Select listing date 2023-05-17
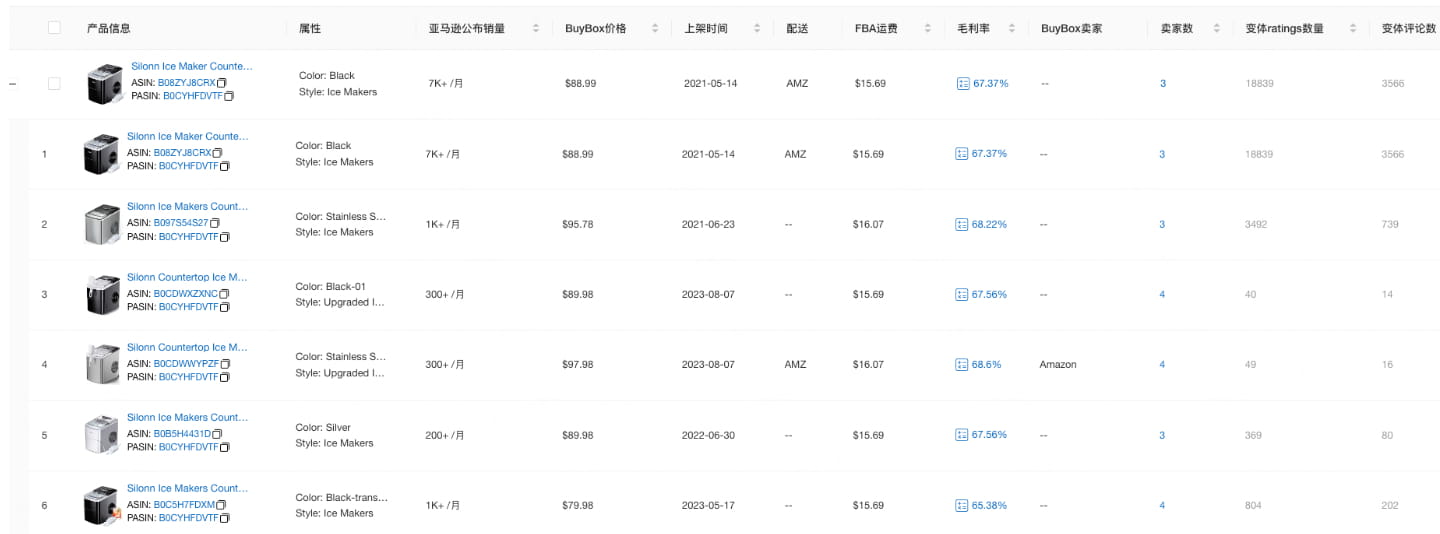The width and height of the screenshot is (1440, 534). pos(708,506)
